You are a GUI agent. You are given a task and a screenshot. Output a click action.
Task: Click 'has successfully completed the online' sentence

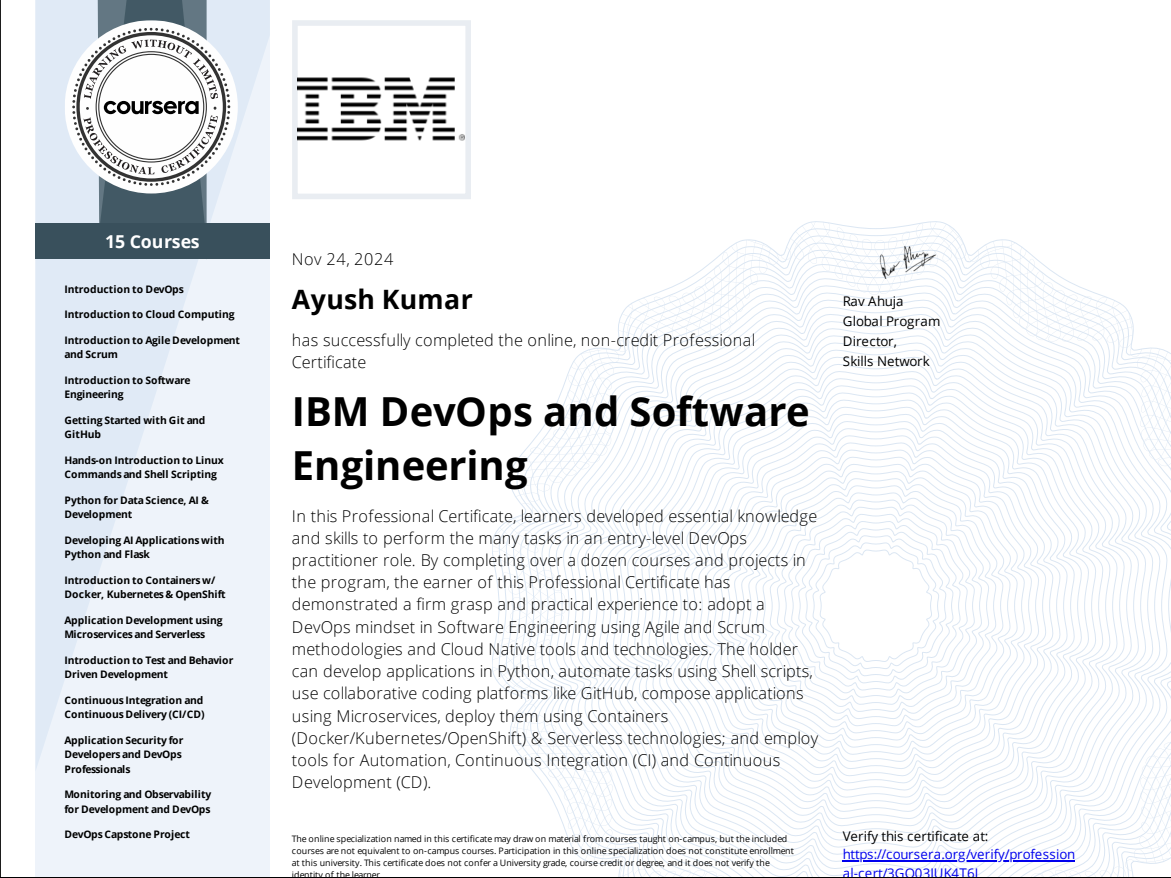(524, 351)
